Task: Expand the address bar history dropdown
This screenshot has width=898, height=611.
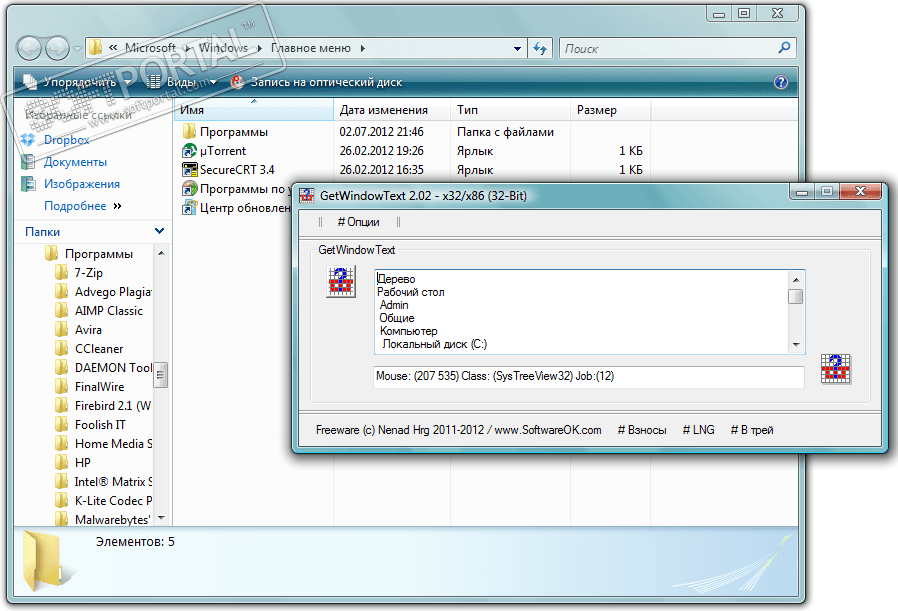Action: (x=517, y=49)
